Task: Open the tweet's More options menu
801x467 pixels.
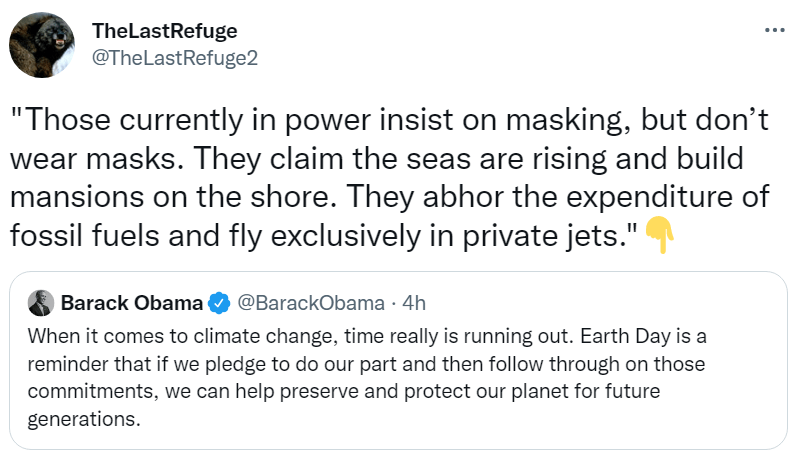Action: tap(774, 31)
